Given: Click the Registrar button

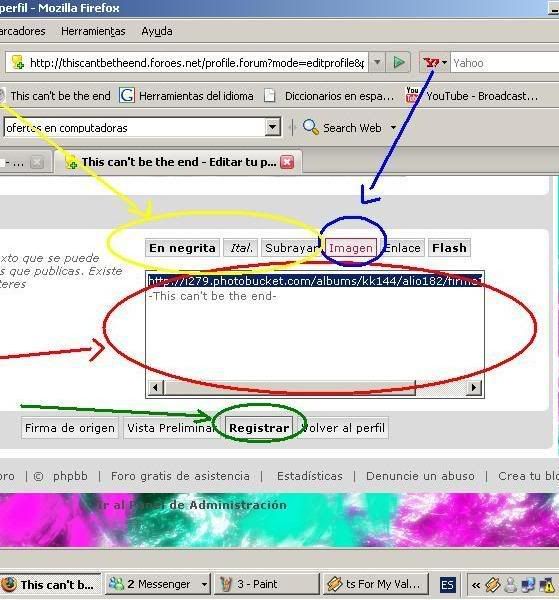Looking at the screenshot, I should [x=259, y=428].
